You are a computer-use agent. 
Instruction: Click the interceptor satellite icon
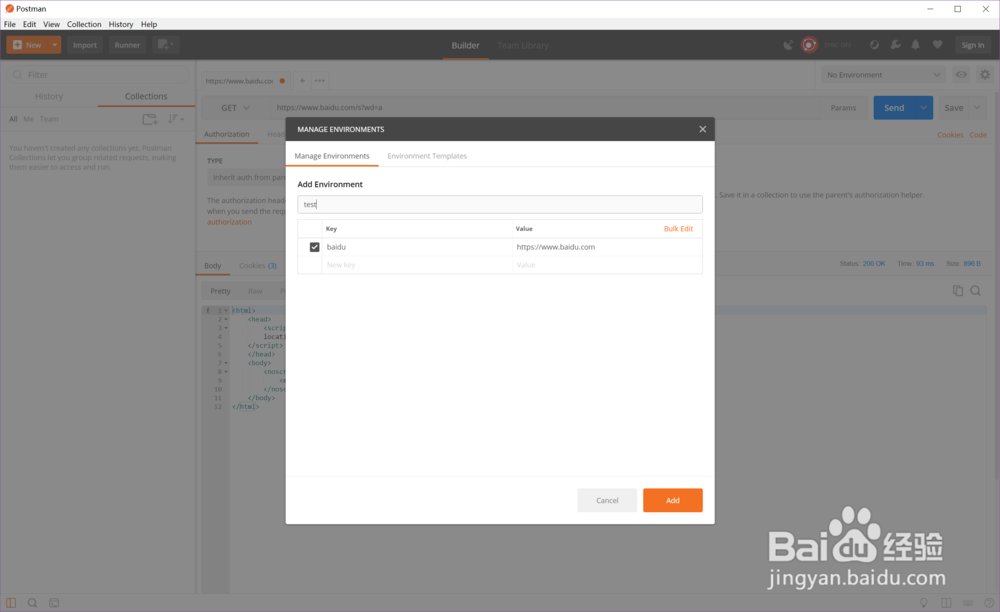click(788, 45)
